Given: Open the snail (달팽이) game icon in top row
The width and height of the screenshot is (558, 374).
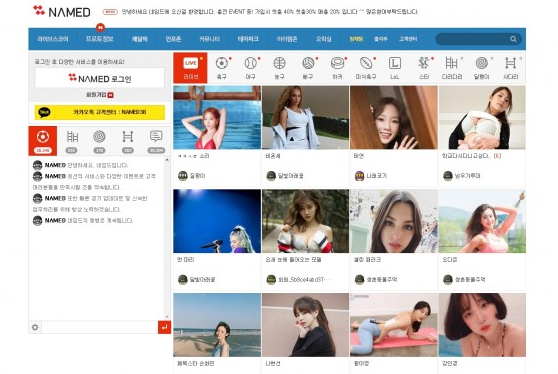Looking at the screenshot, I should click(x=481, y=63).
